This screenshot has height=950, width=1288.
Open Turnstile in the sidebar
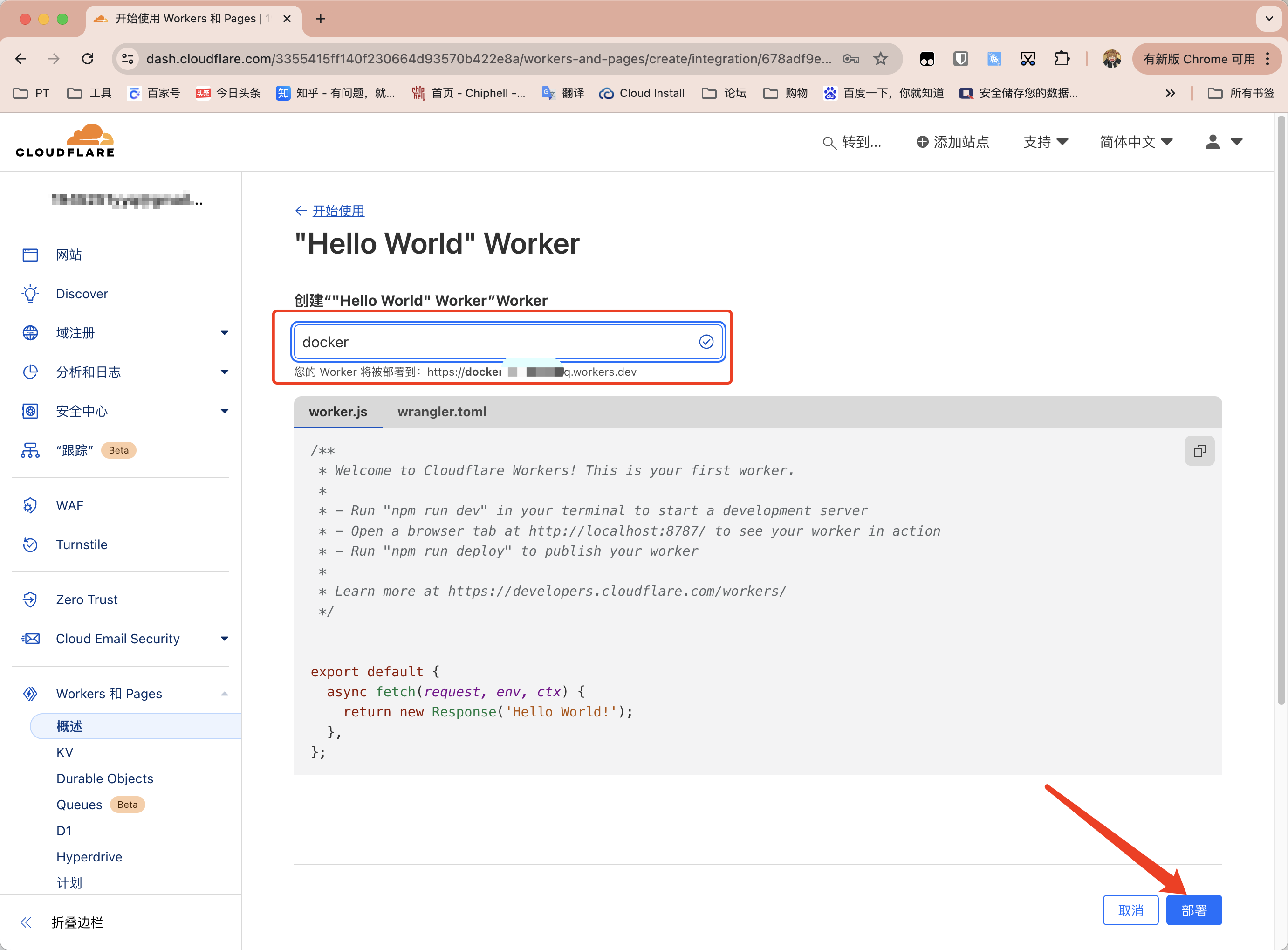81,544
